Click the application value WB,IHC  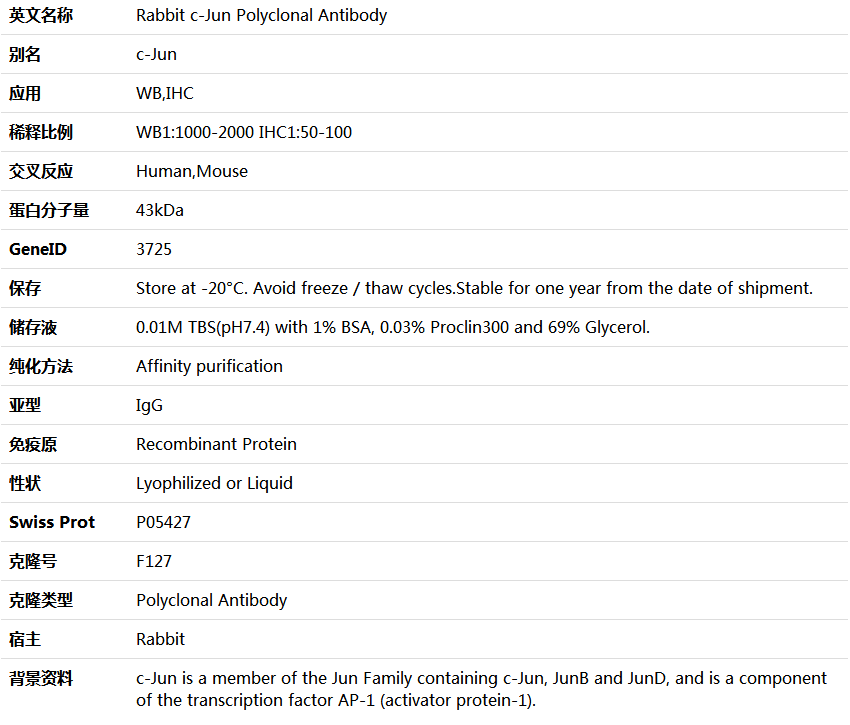pos(164,93)
